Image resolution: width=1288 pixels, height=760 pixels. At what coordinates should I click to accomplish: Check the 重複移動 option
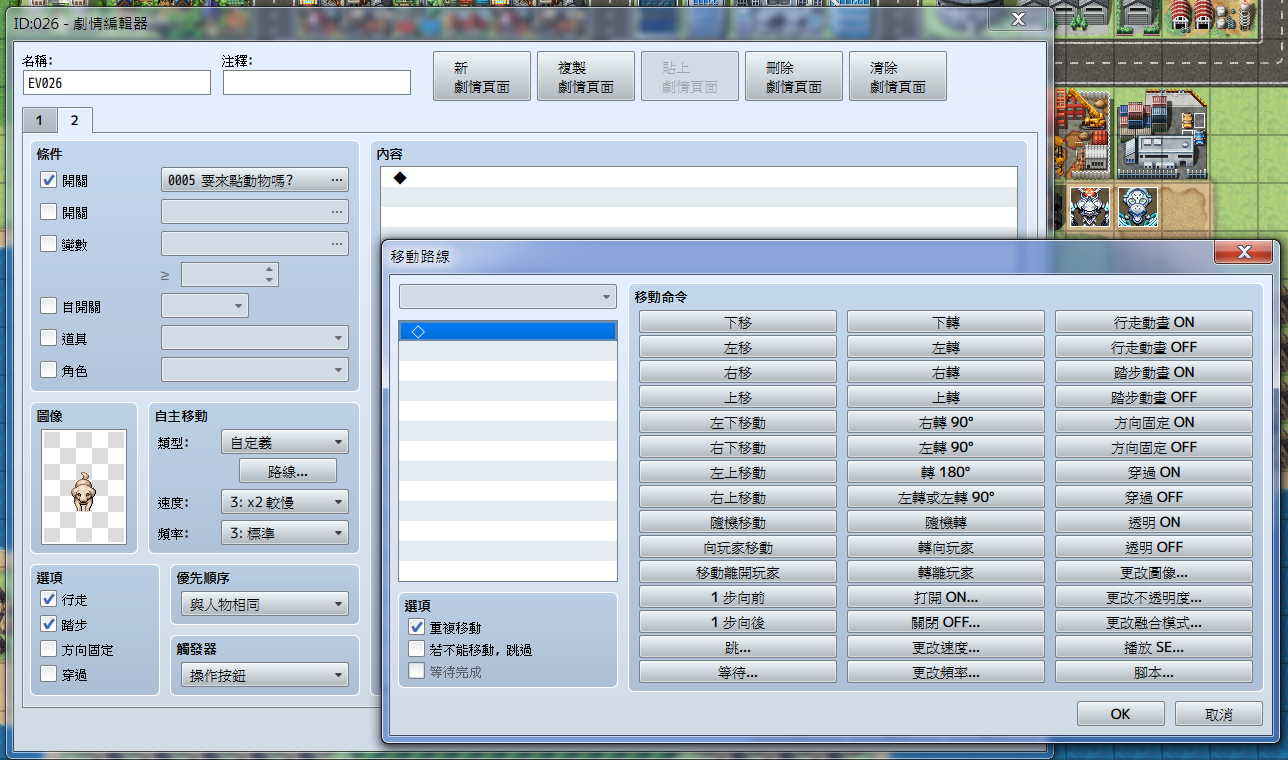pos(417,627)
